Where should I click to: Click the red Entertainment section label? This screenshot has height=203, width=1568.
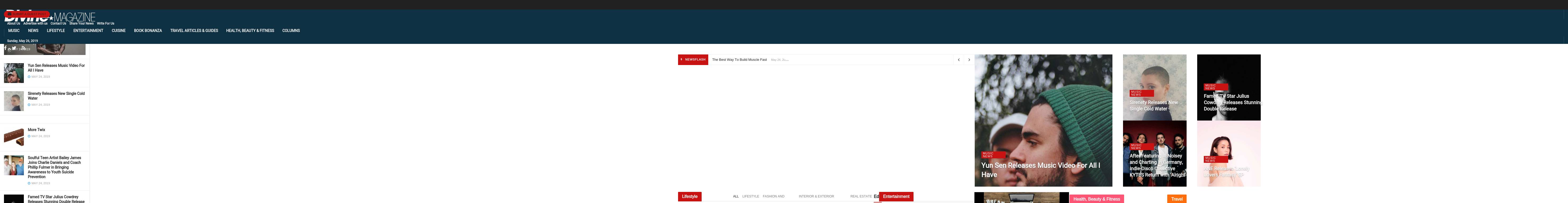[896, 196]
